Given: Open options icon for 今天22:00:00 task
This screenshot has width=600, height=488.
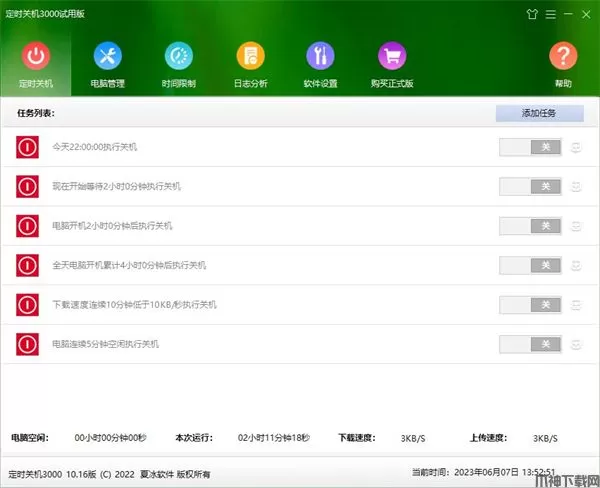Looking at the screenshot, I should pos(576,147).
